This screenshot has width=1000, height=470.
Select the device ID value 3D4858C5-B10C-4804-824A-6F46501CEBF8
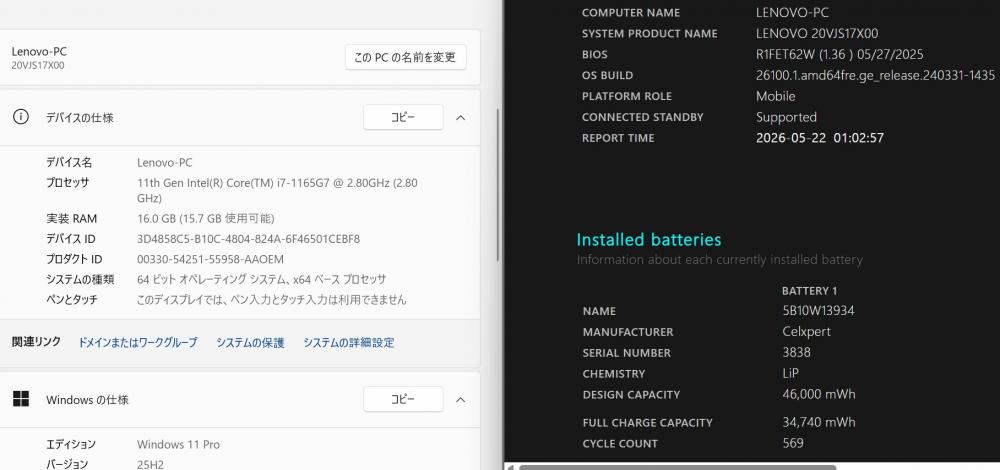pos(248,239)
